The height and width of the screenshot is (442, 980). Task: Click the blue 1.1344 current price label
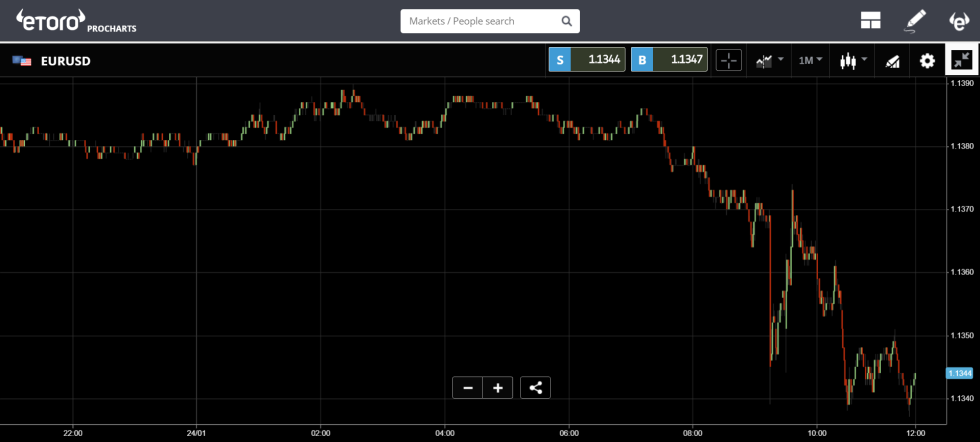click(959, 373)
